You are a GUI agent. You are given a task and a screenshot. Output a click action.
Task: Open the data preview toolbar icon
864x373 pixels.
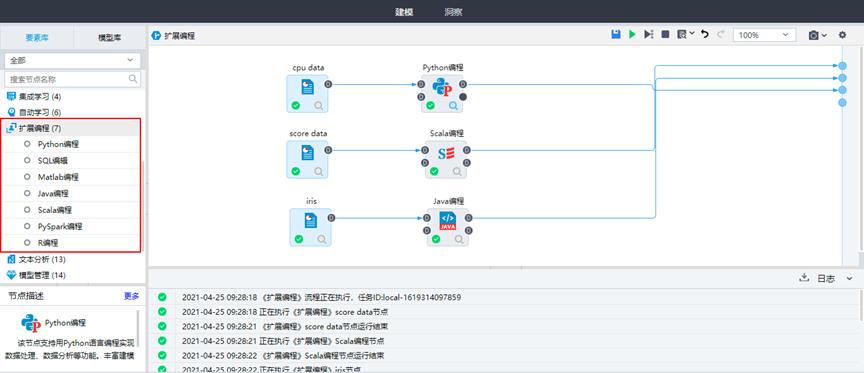683,35
